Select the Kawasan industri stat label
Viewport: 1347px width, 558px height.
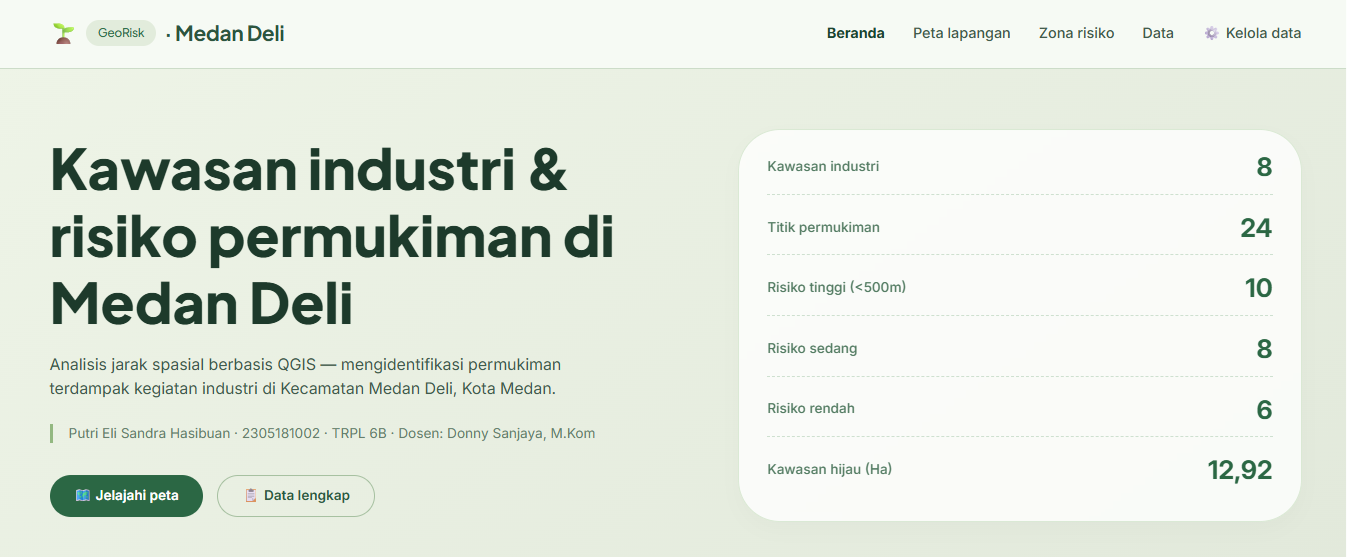[823, 166]
